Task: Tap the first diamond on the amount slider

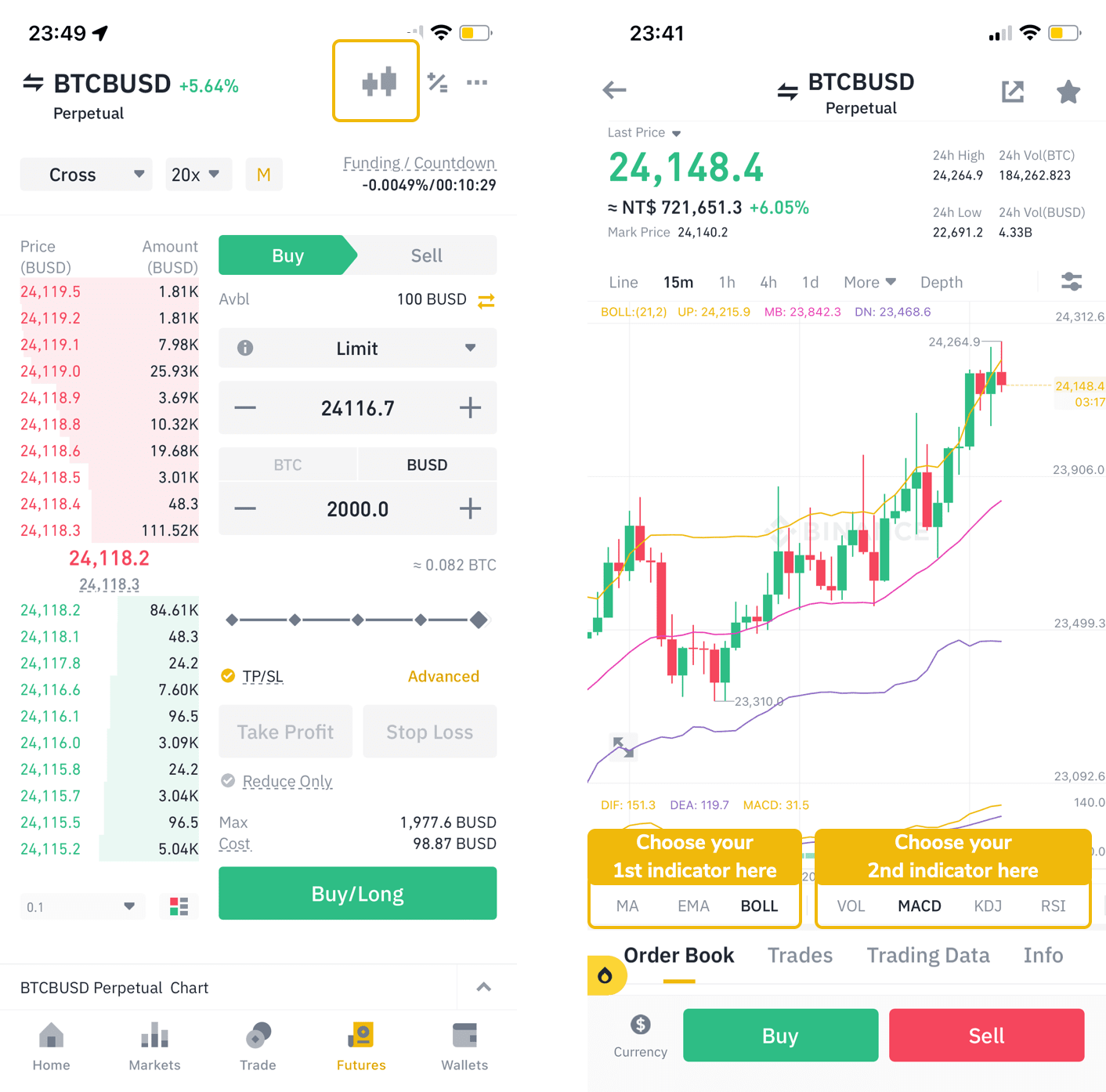Action: click(x=231, y=620)
